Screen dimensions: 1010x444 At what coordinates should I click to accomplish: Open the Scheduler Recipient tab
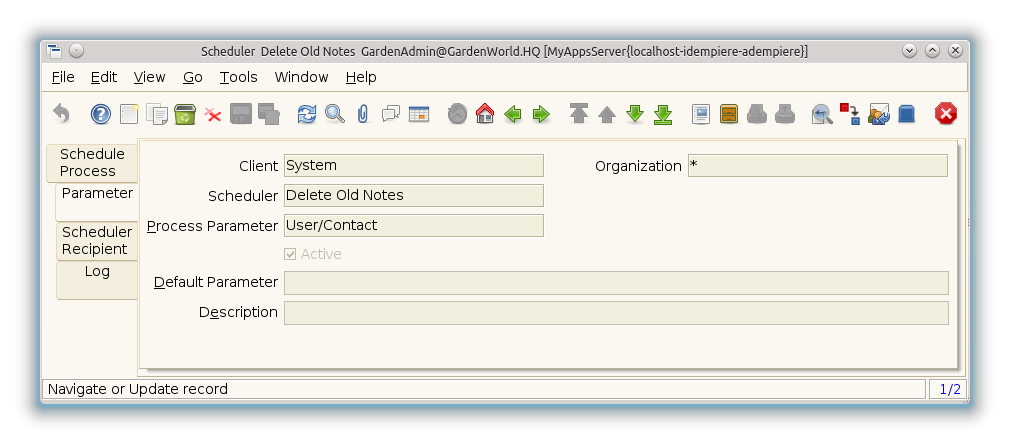pos(96,240)
